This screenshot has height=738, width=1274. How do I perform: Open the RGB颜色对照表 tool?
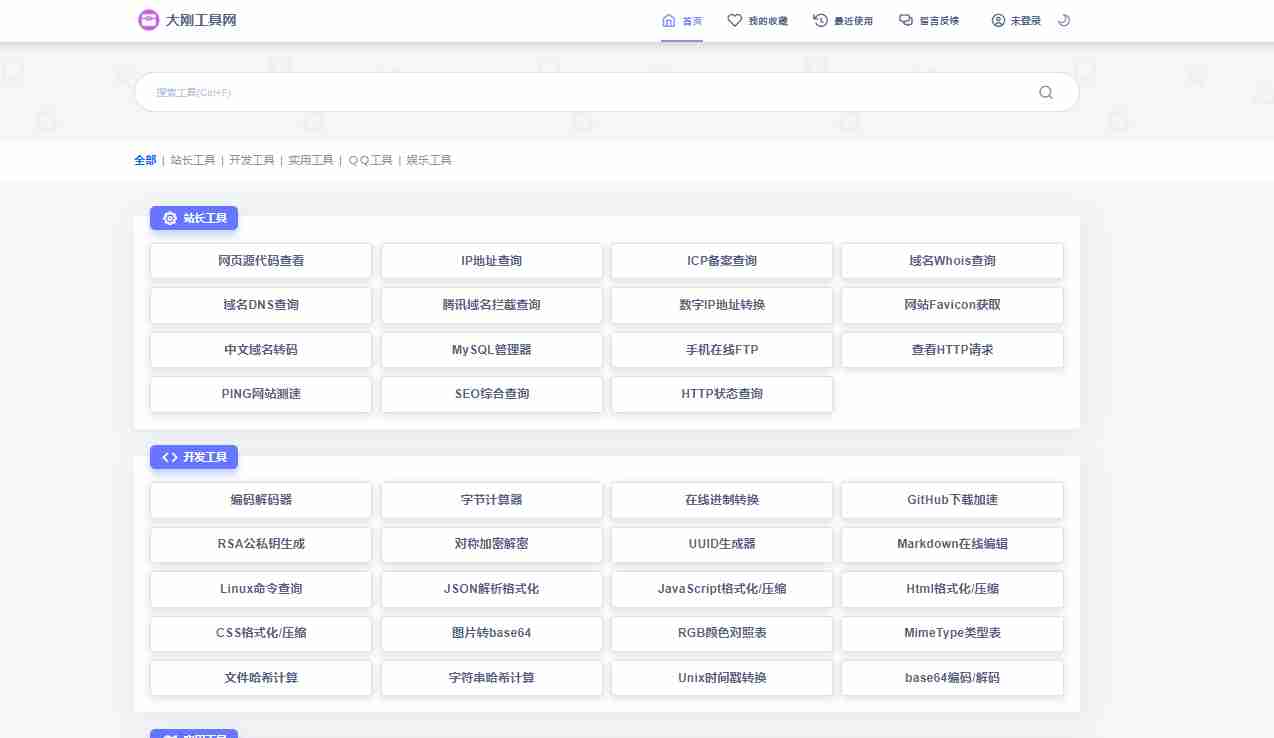(721, 633)
